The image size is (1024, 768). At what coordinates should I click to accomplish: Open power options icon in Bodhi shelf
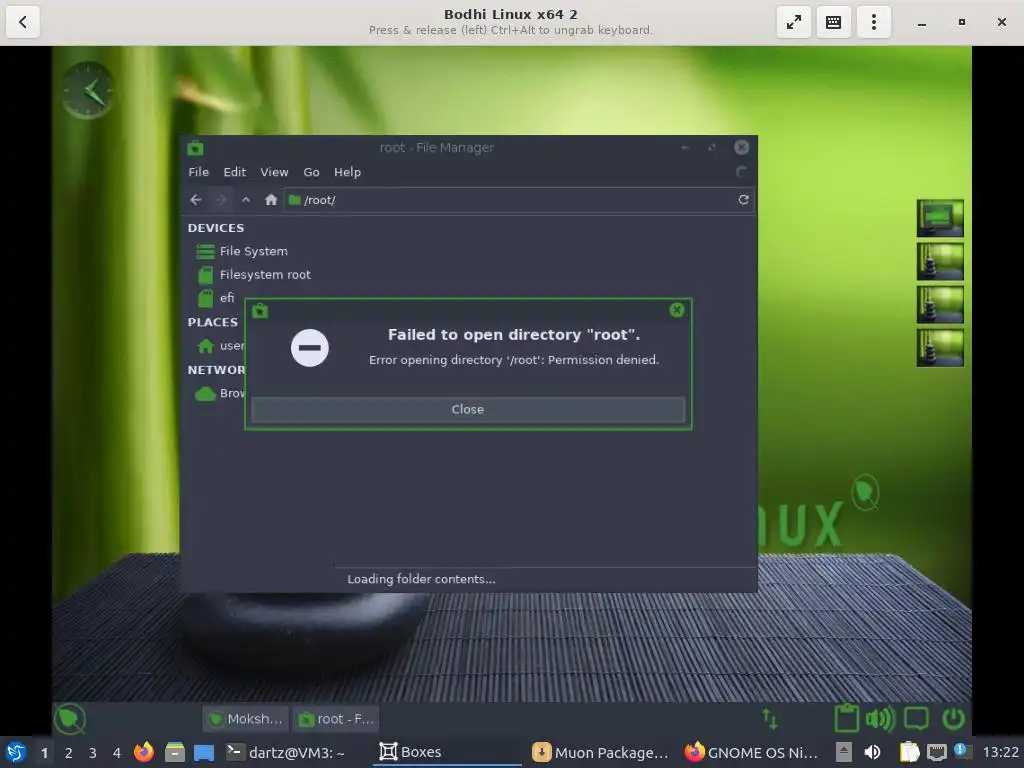(953, 719)
